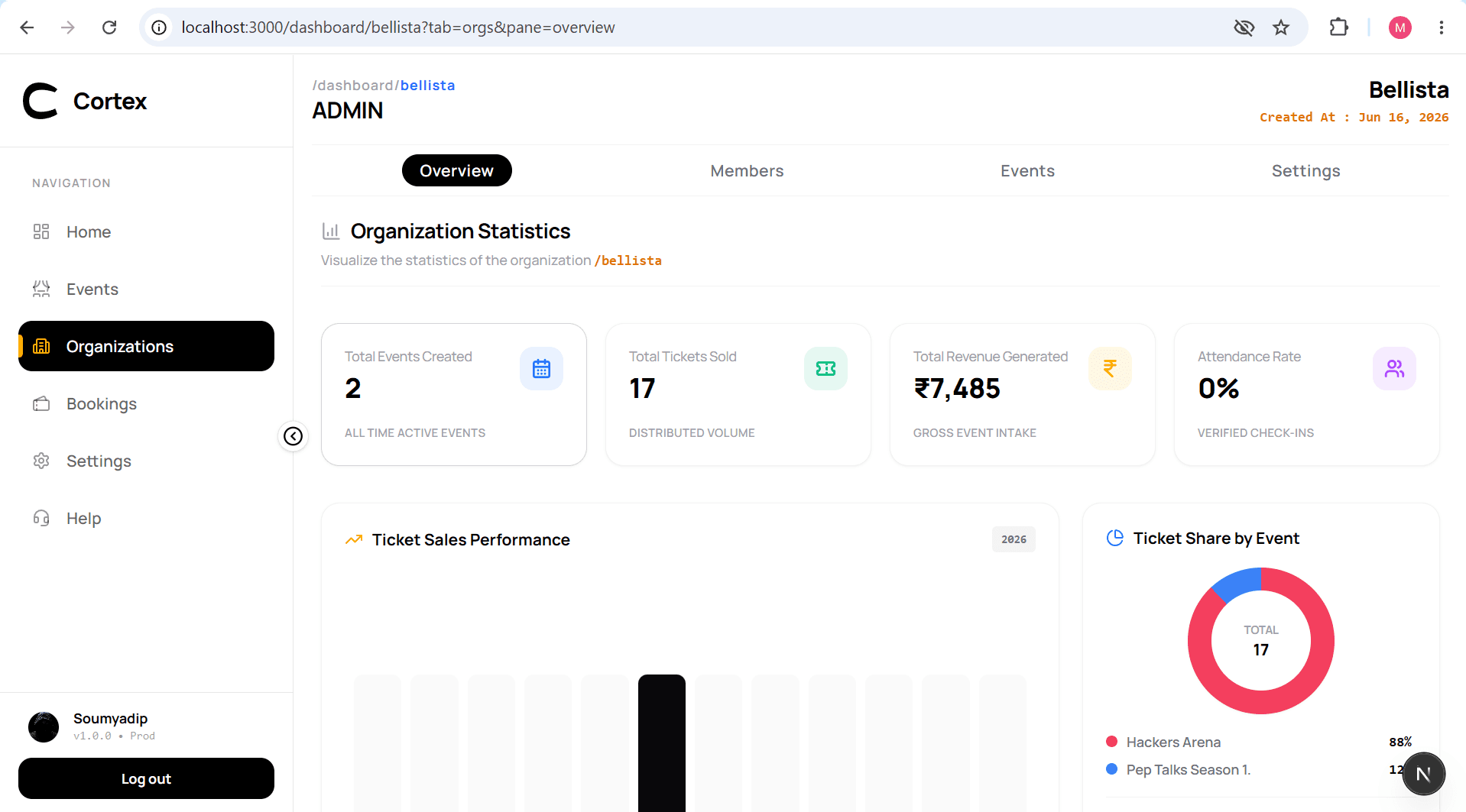Click the people icon in Attendance Rate card
Screen dimensions: 1466x812
tap(1394, 369)
